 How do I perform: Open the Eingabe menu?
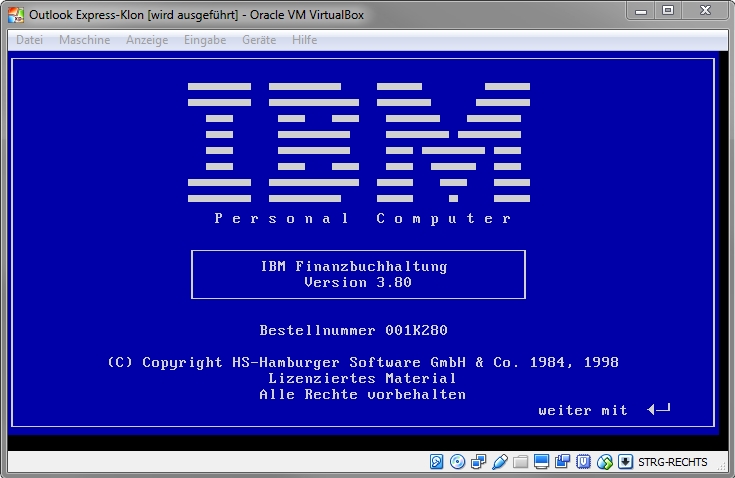click(205, 40)
